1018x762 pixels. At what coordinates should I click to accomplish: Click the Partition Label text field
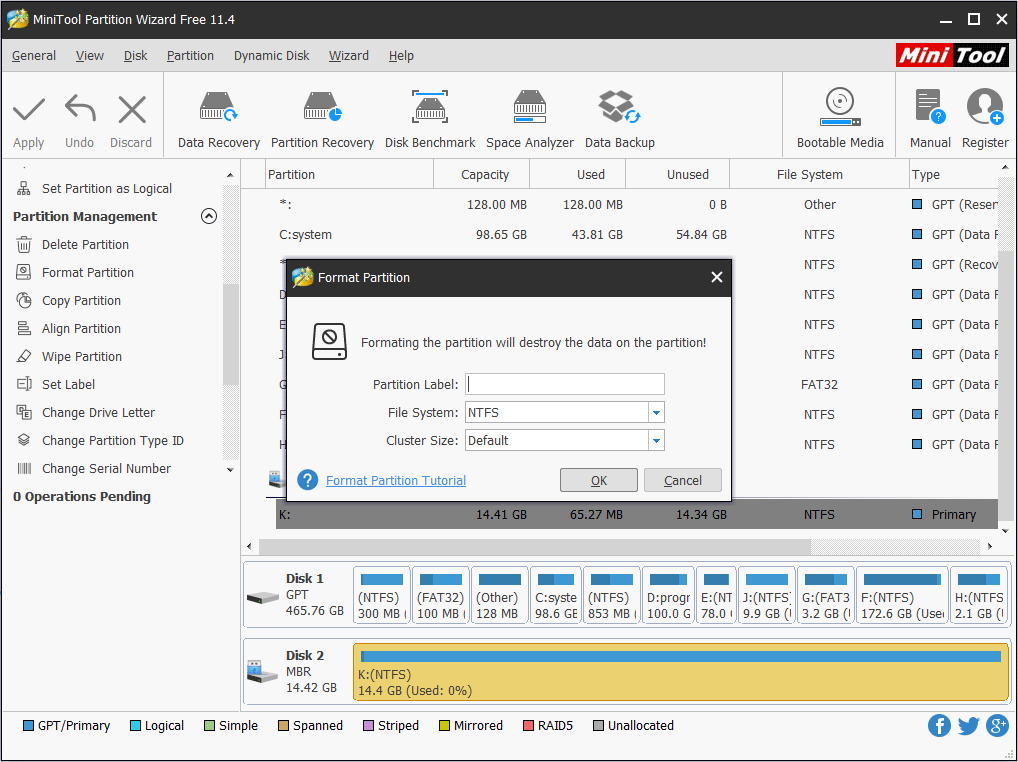pyautogui.click(x=565, y=384)
